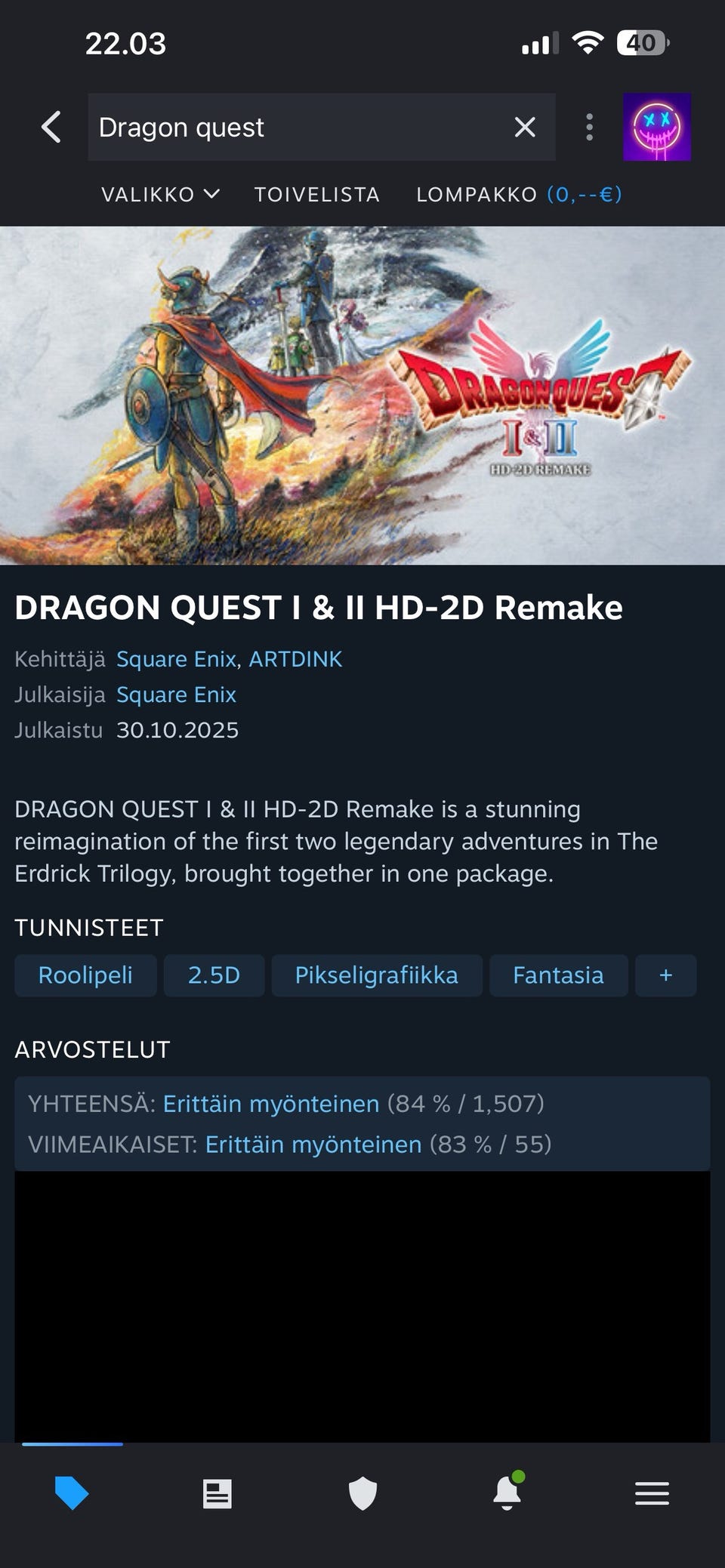Expand more tags with the plus button
The width and height of the screenshot is (725, 1568).
(665, 975)
